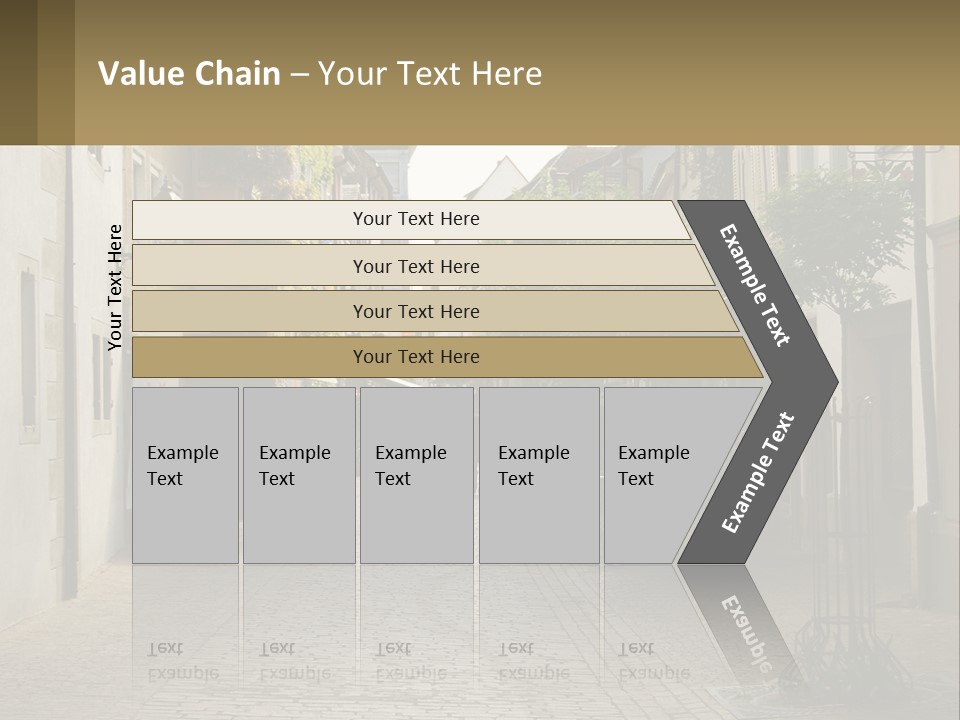960x720 pixels.
Task: Select the second horizontal bar from top
Action: coord(415,266)
